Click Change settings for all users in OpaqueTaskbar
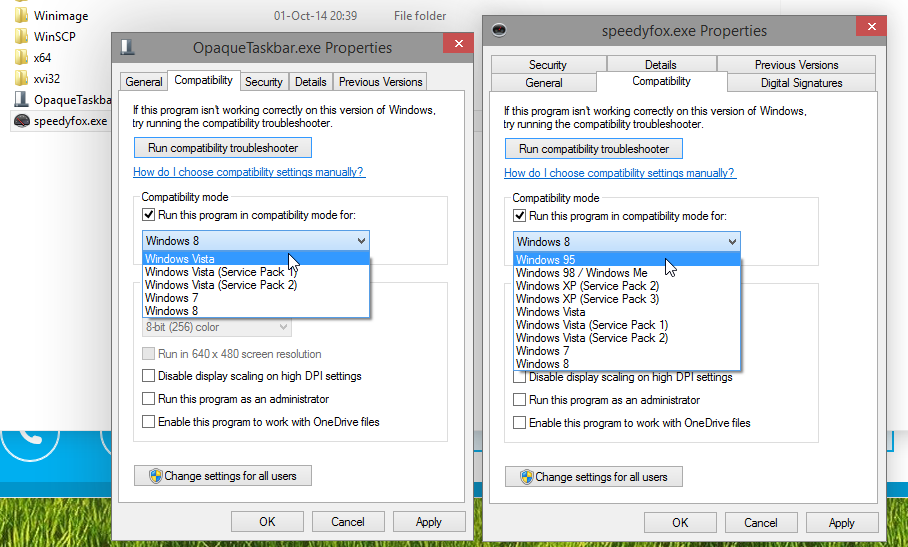This screenshot has width=908, height=547. (223, 476)
